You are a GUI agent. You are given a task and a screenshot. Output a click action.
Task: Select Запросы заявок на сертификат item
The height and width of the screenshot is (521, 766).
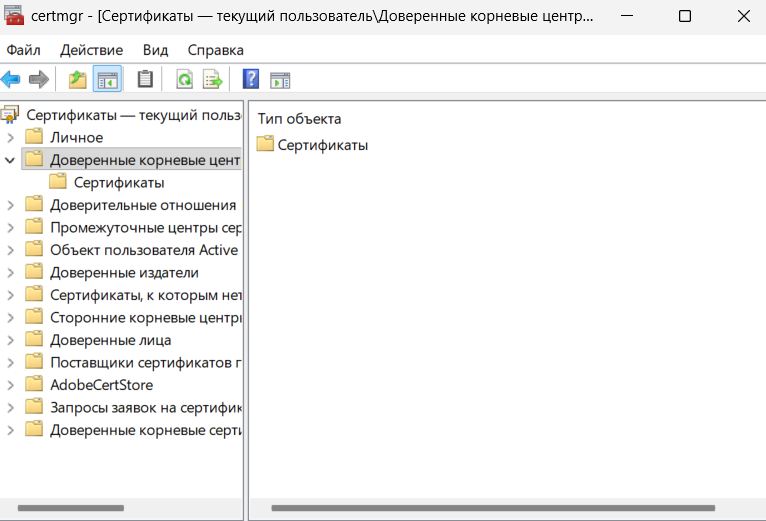(x=146, y=407)
